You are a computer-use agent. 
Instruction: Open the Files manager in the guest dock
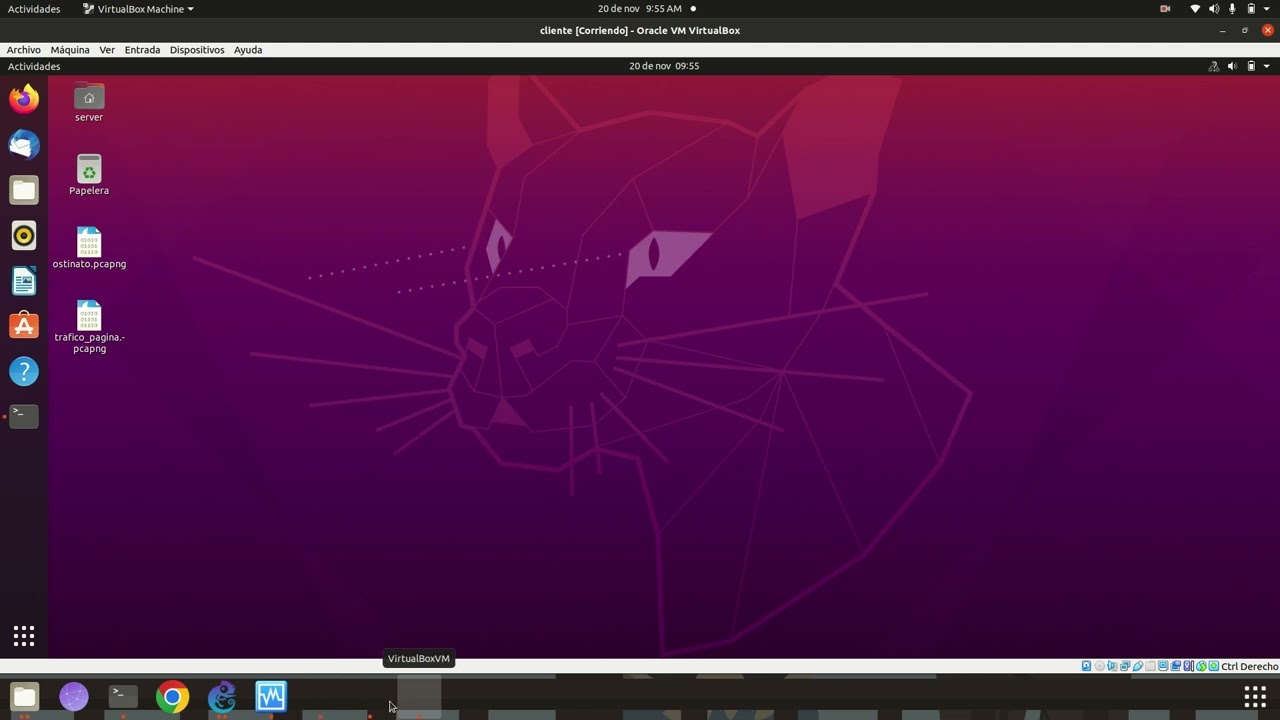(x=24, y=190)
